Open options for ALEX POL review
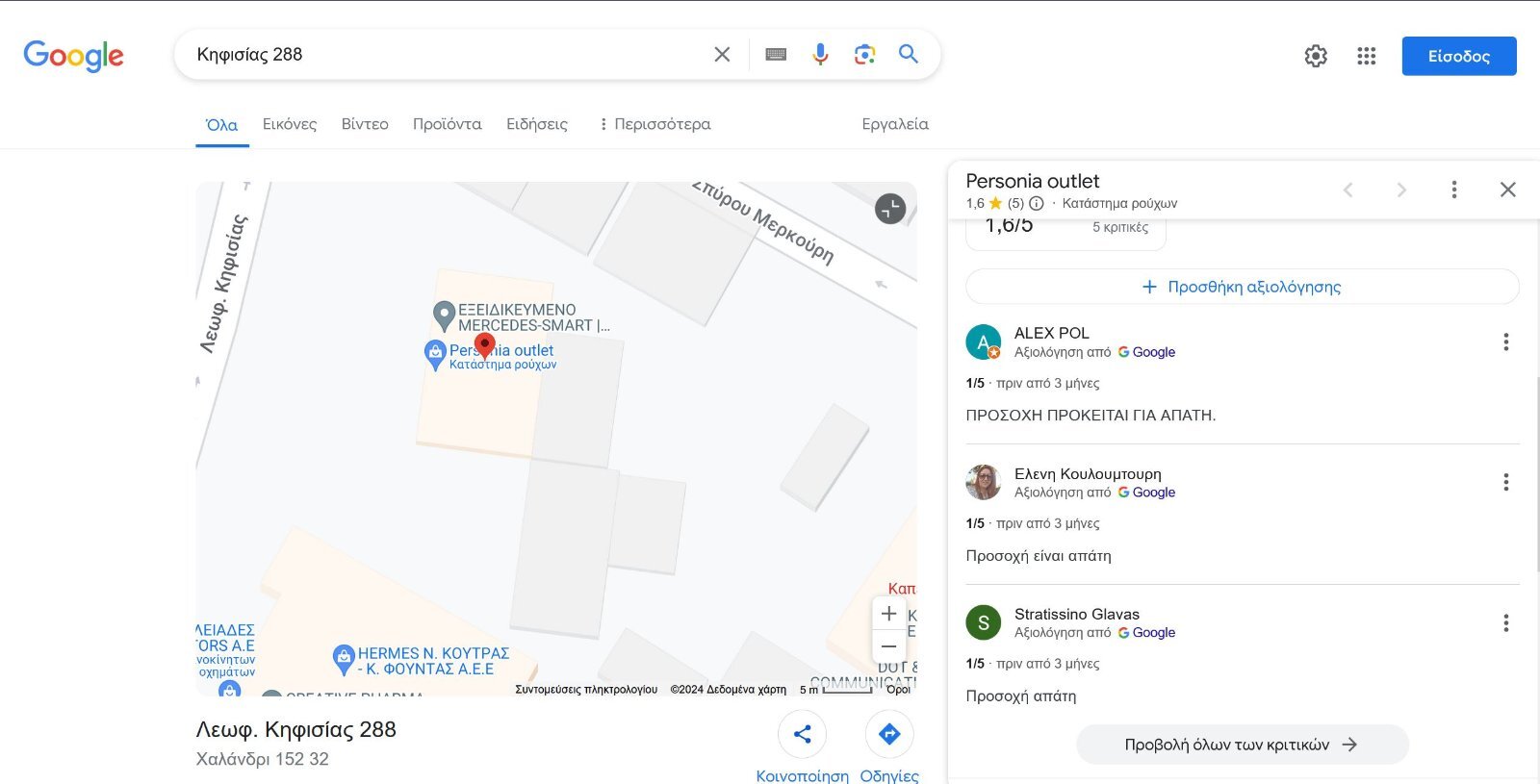 click(1506, 341)
